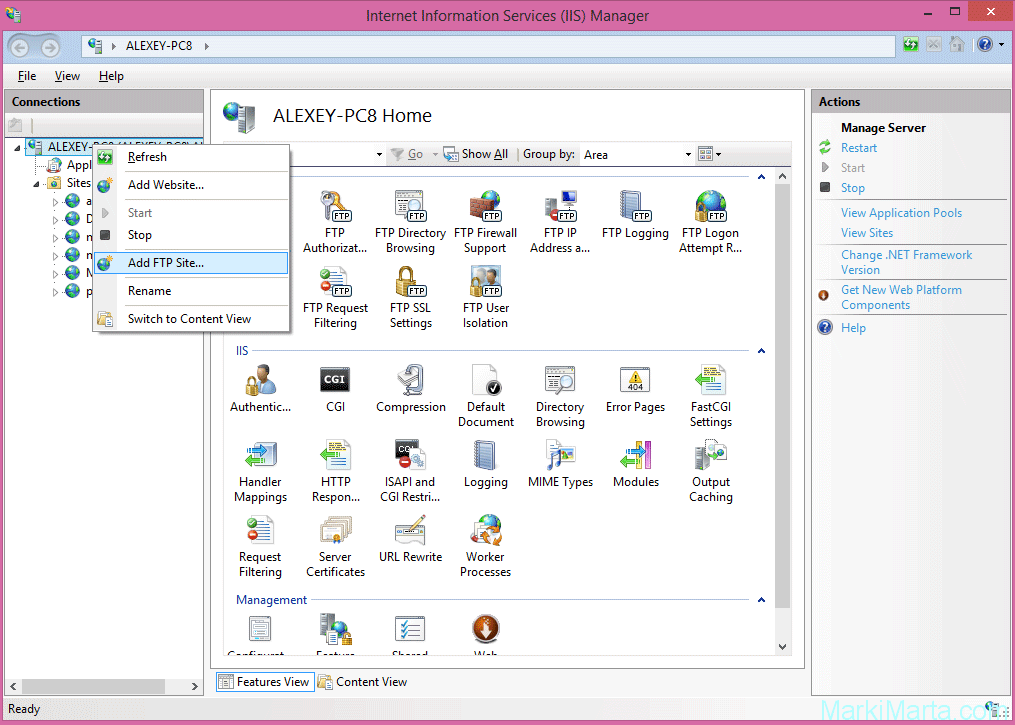This screenshot has height=725, width=1015.
Task: Open the Compression feature
Action: coord(410,388)
